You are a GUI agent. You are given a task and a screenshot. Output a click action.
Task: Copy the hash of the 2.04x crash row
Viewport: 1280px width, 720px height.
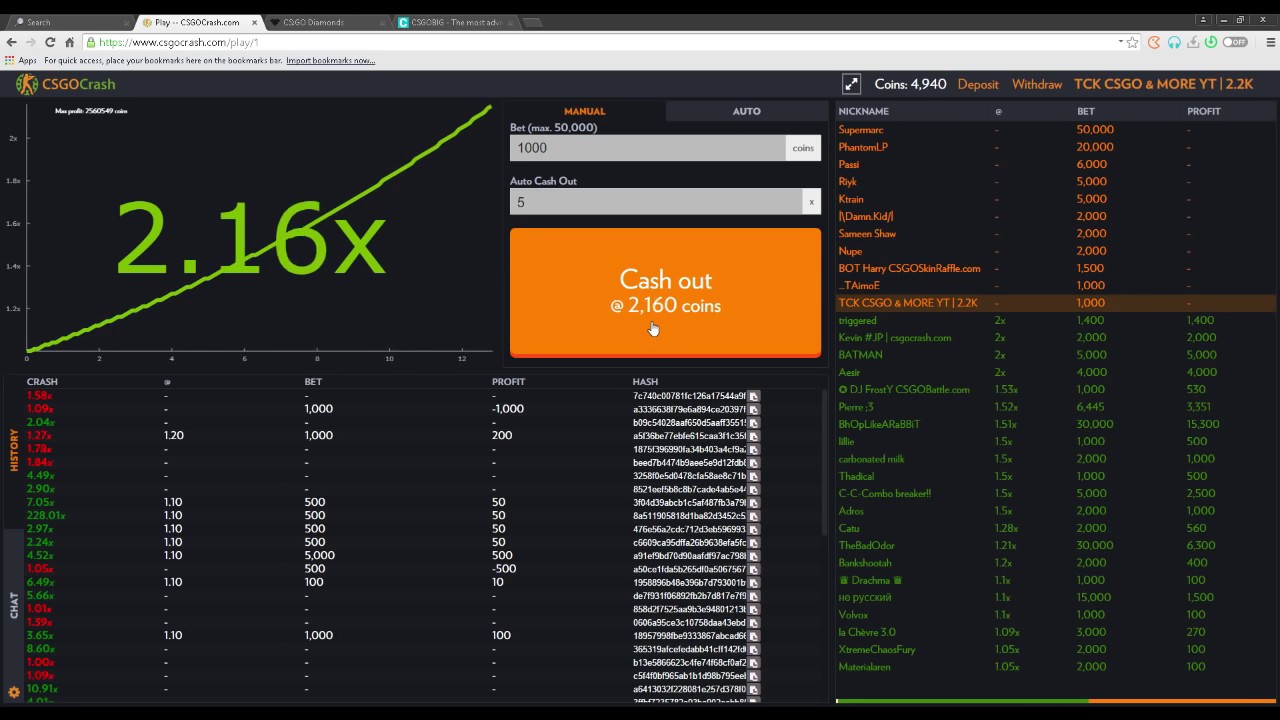pyautogui.click(x=754, y=423)
